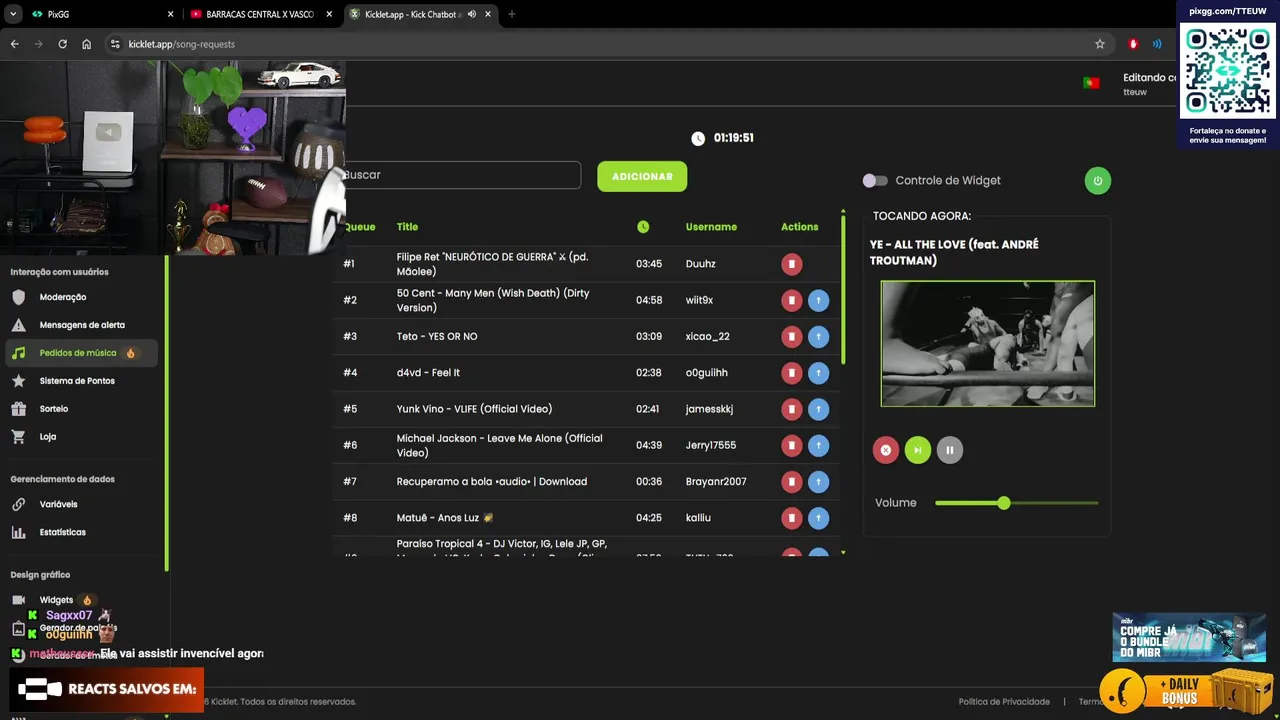1280x720 pixels.
Task: Sort queue by Title column
Action: (x=407, y=227)
